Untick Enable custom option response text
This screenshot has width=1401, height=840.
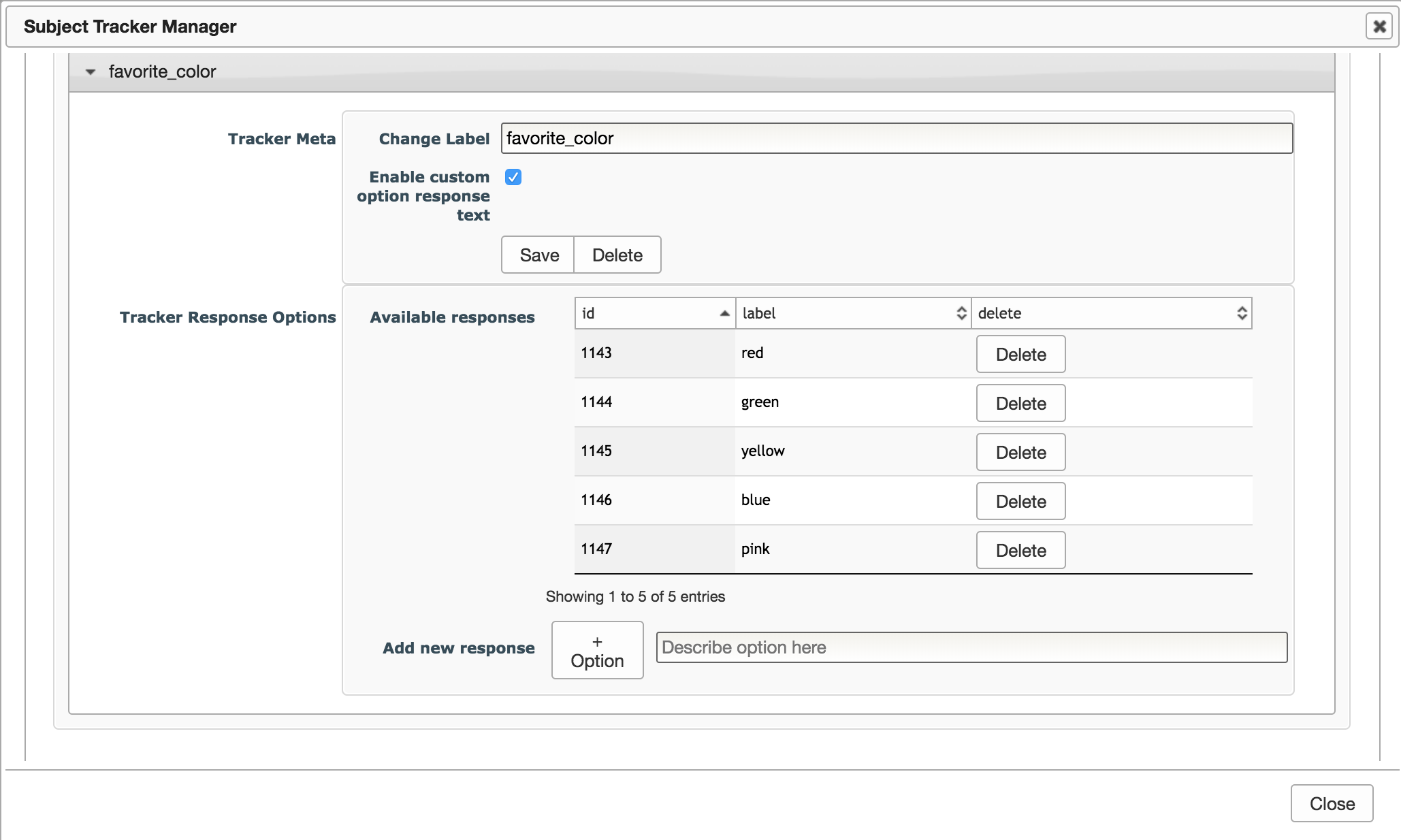click(x=513, y=177)
